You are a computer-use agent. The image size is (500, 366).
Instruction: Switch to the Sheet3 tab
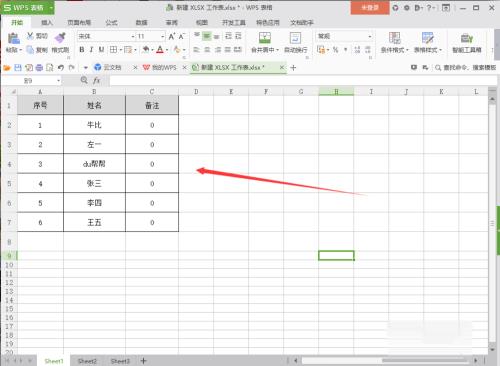point(120,361)
